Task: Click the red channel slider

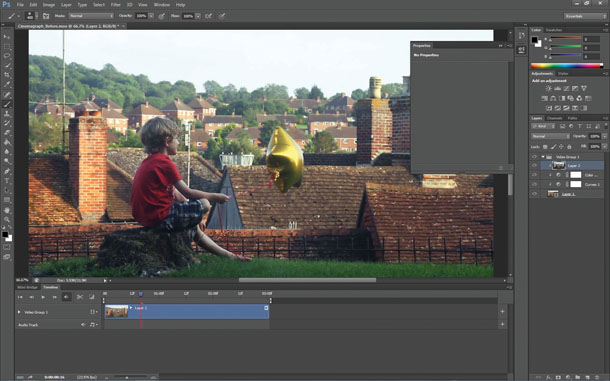Action: tap(565, 38)
